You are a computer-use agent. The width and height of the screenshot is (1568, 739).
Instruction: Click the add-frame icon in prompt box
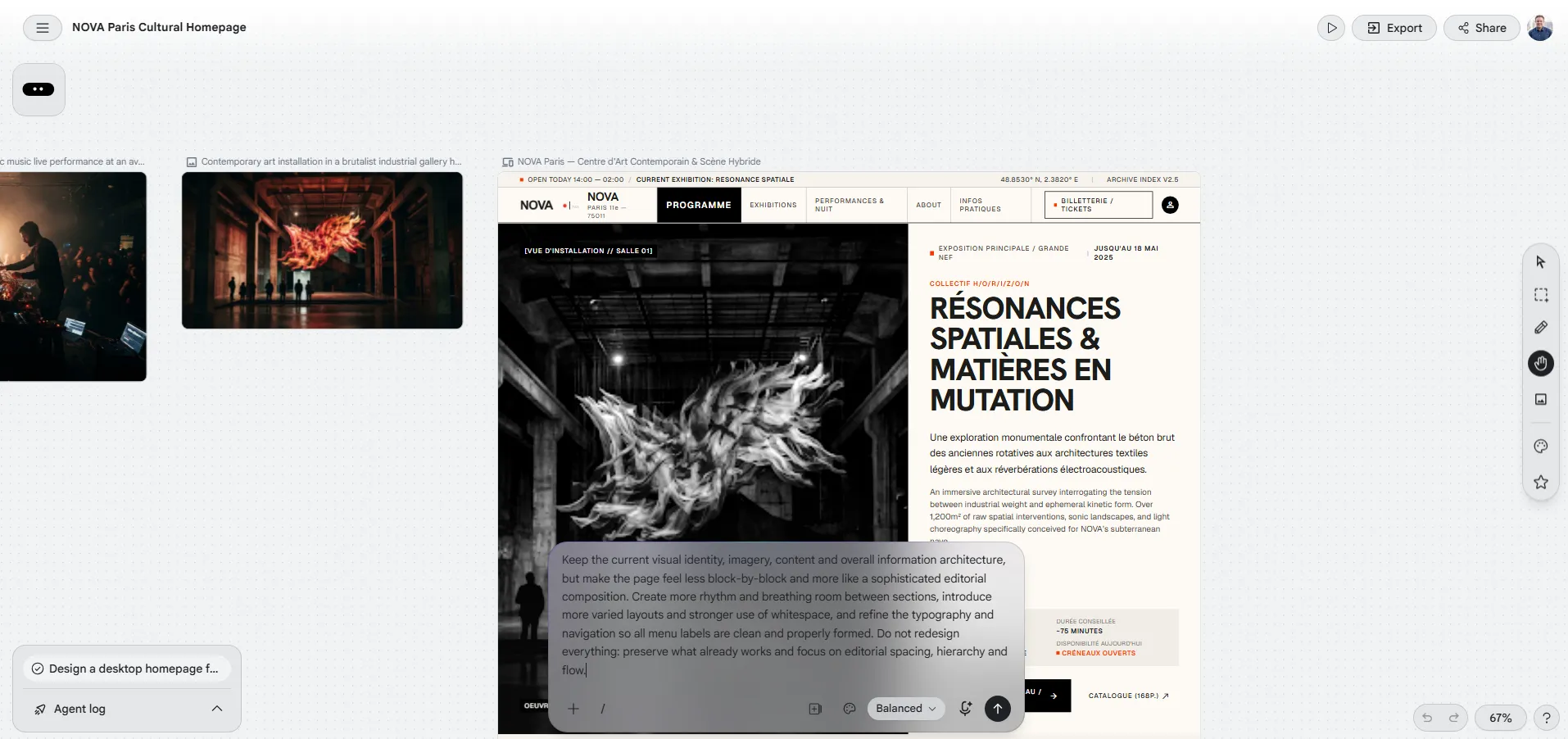click(815, 709)
